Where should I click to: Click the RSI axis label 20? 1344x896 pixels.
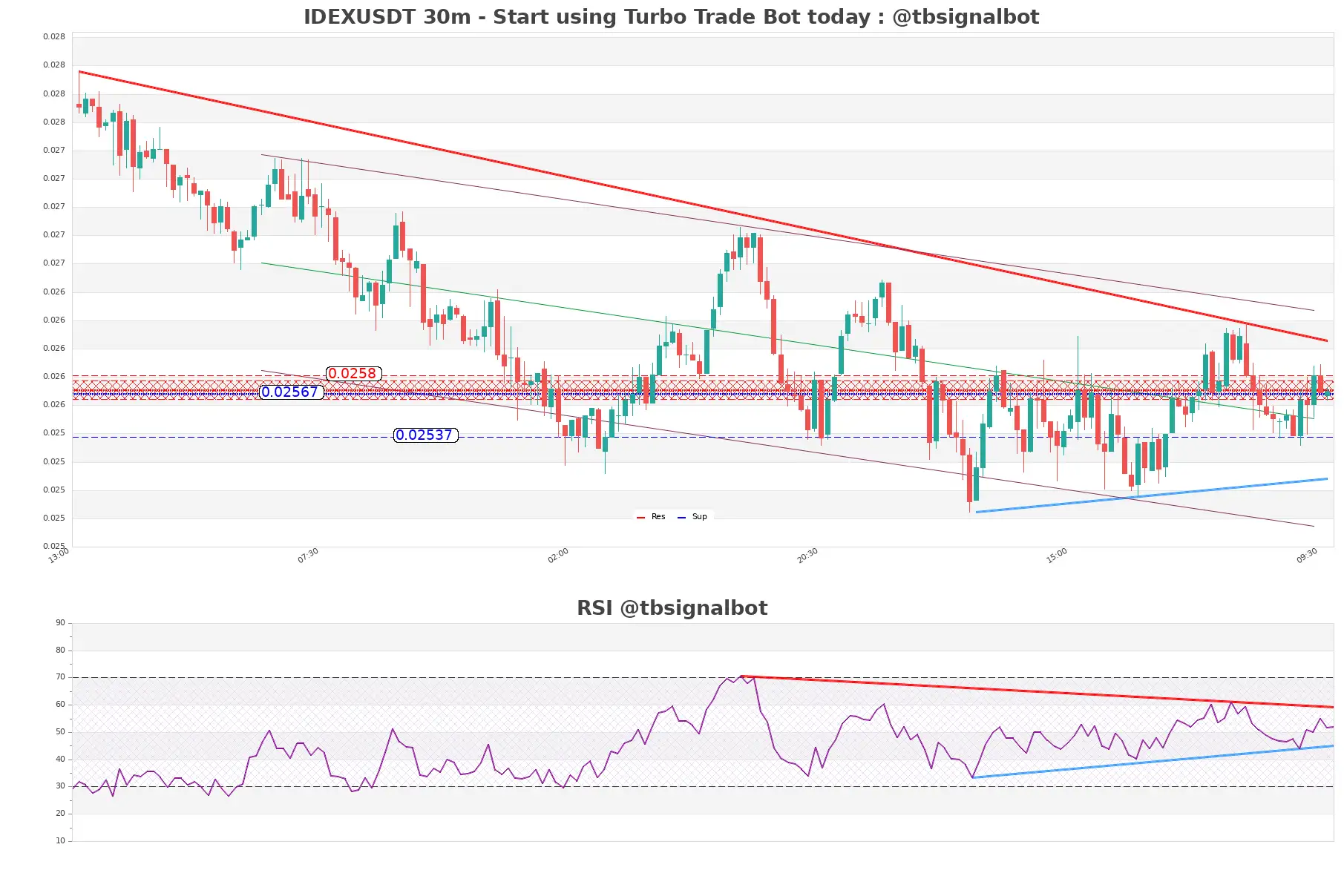coord(60,814)
